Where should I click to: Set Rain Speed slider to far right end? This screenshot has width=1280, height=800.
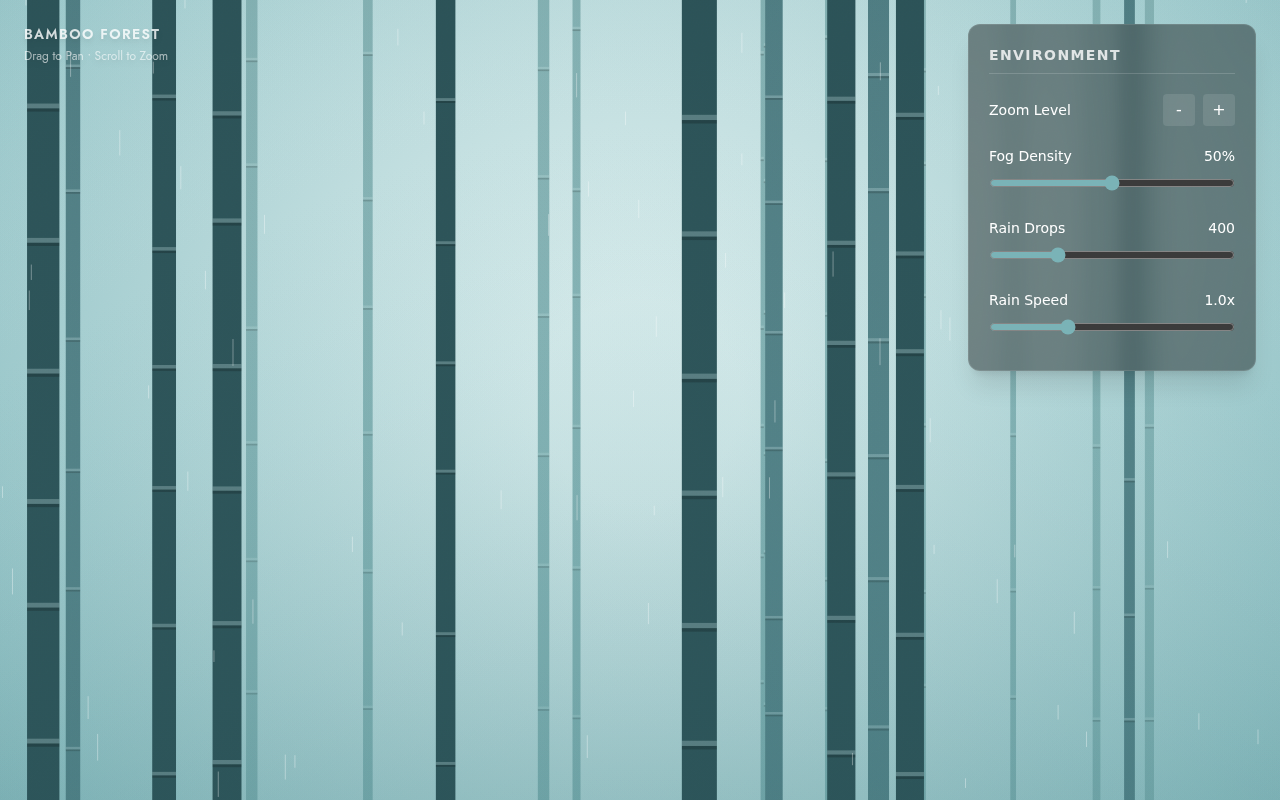[1233, 327]
